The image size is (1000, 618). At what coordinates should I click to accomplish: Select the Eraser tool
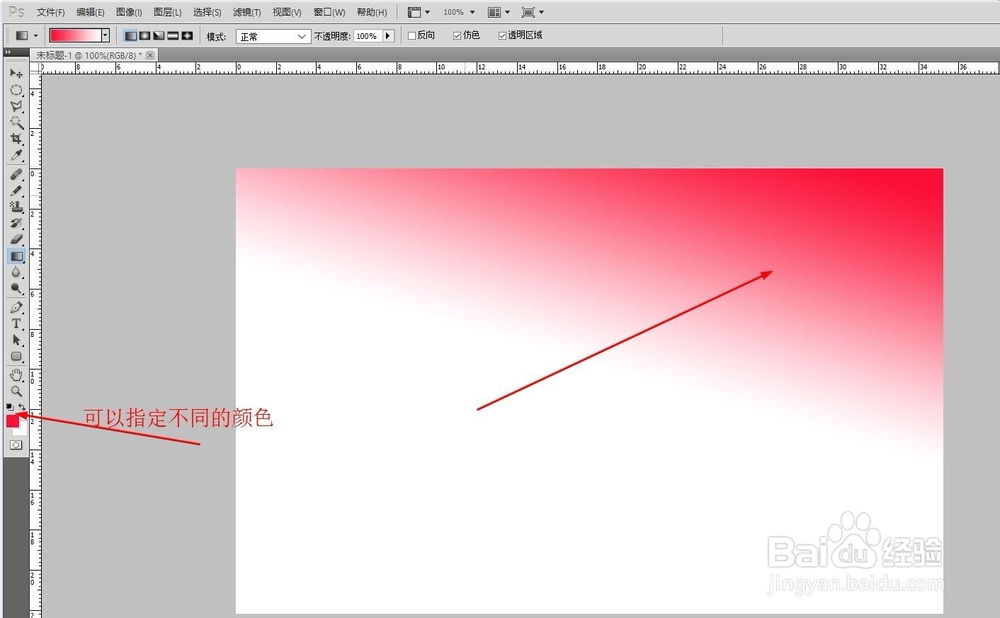pos(16,239)
